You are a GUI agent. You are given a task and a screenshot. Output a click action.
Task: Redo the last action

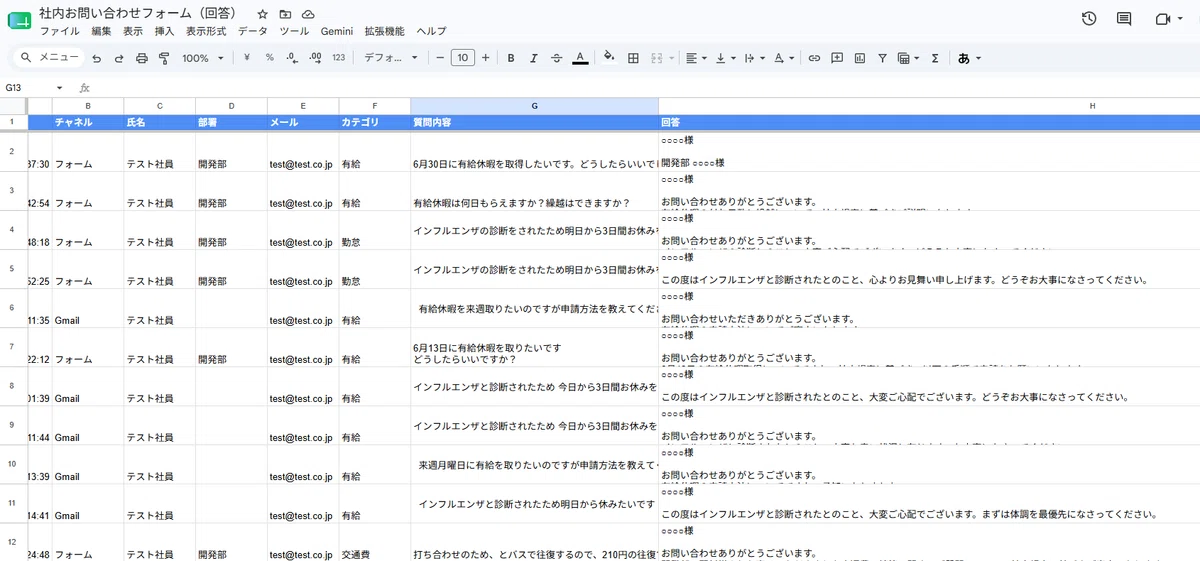coord(119,58)
